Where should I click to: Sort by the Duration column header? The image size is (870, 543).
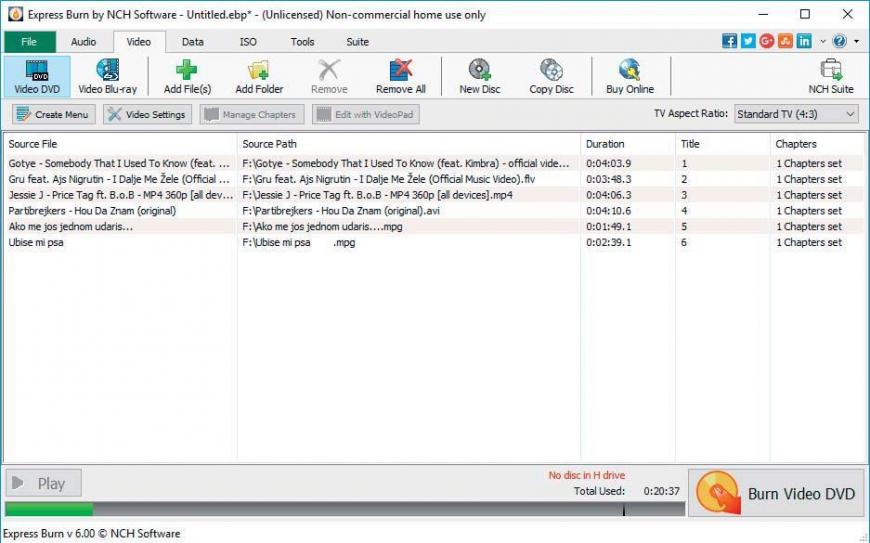coord(628,144)
